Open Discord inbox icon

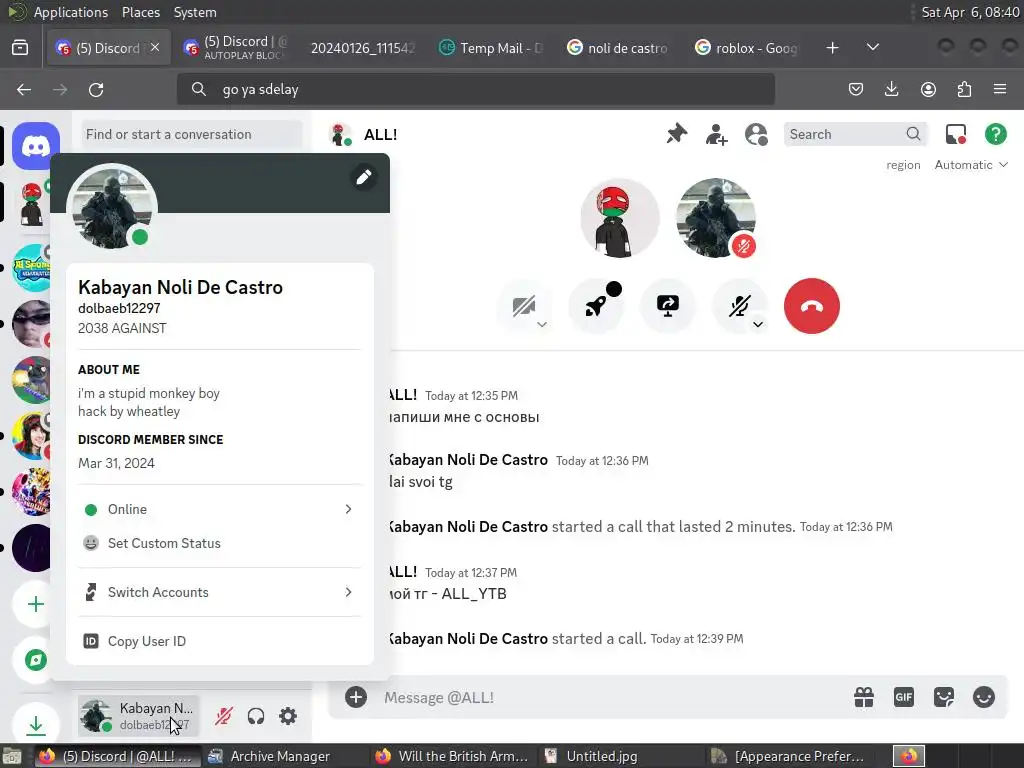pyautogui.click(x=956, y=134)
